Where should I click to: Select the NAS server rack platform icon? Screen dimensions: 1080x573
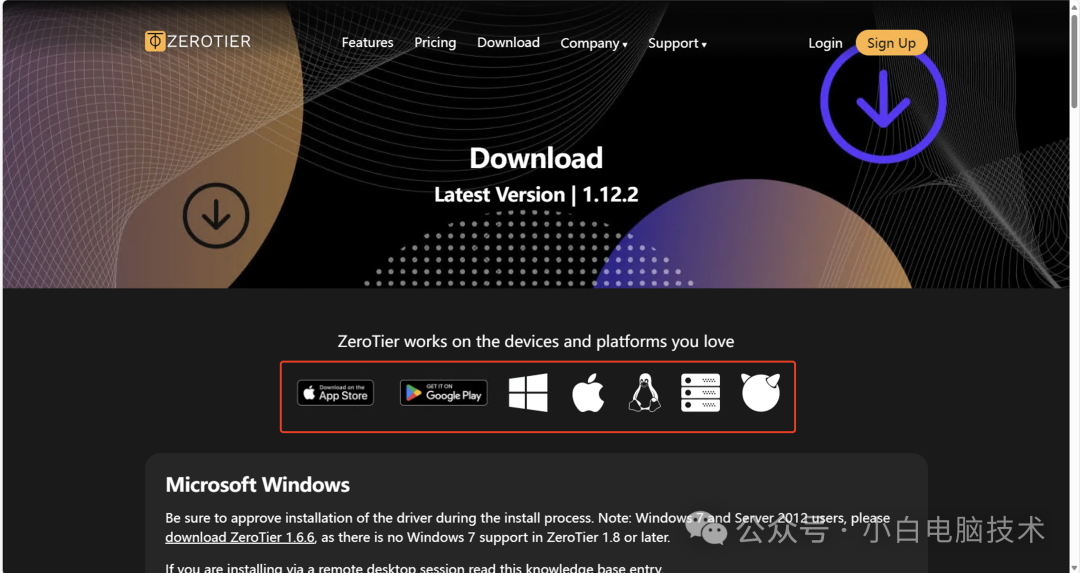click(x=700, y=393)
